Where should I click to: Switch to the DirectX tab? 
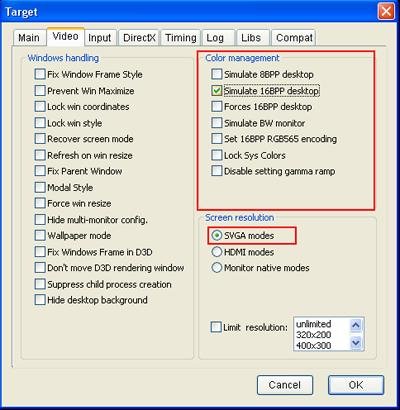(139, 38)
